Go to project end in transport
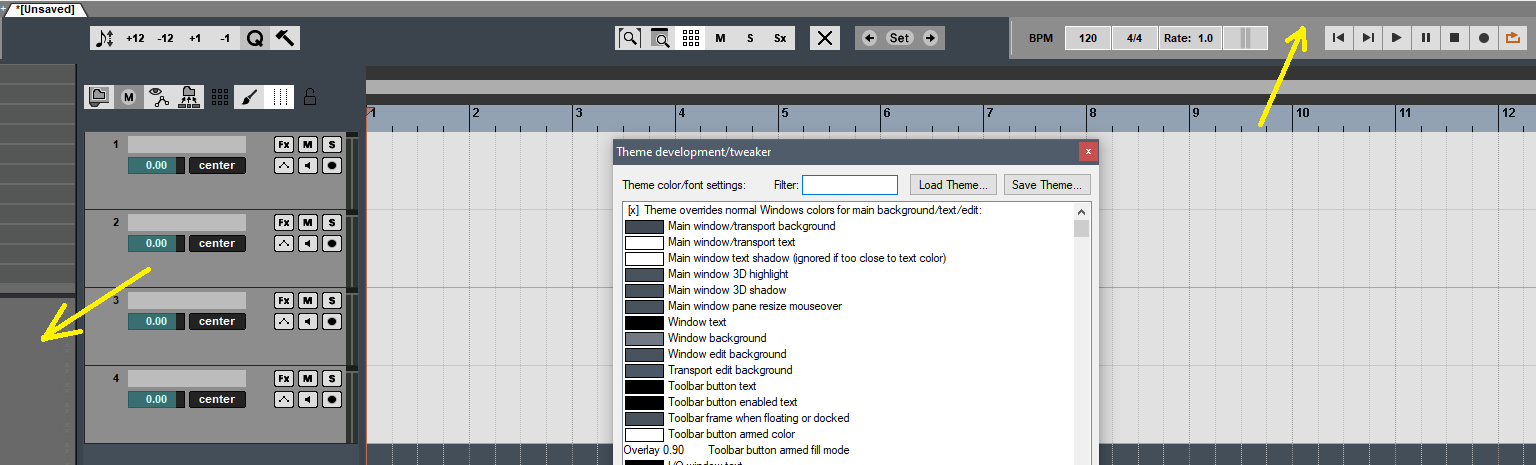Image resolution: width=1536 pixels, height=465 pixels. click(1368, 38)
